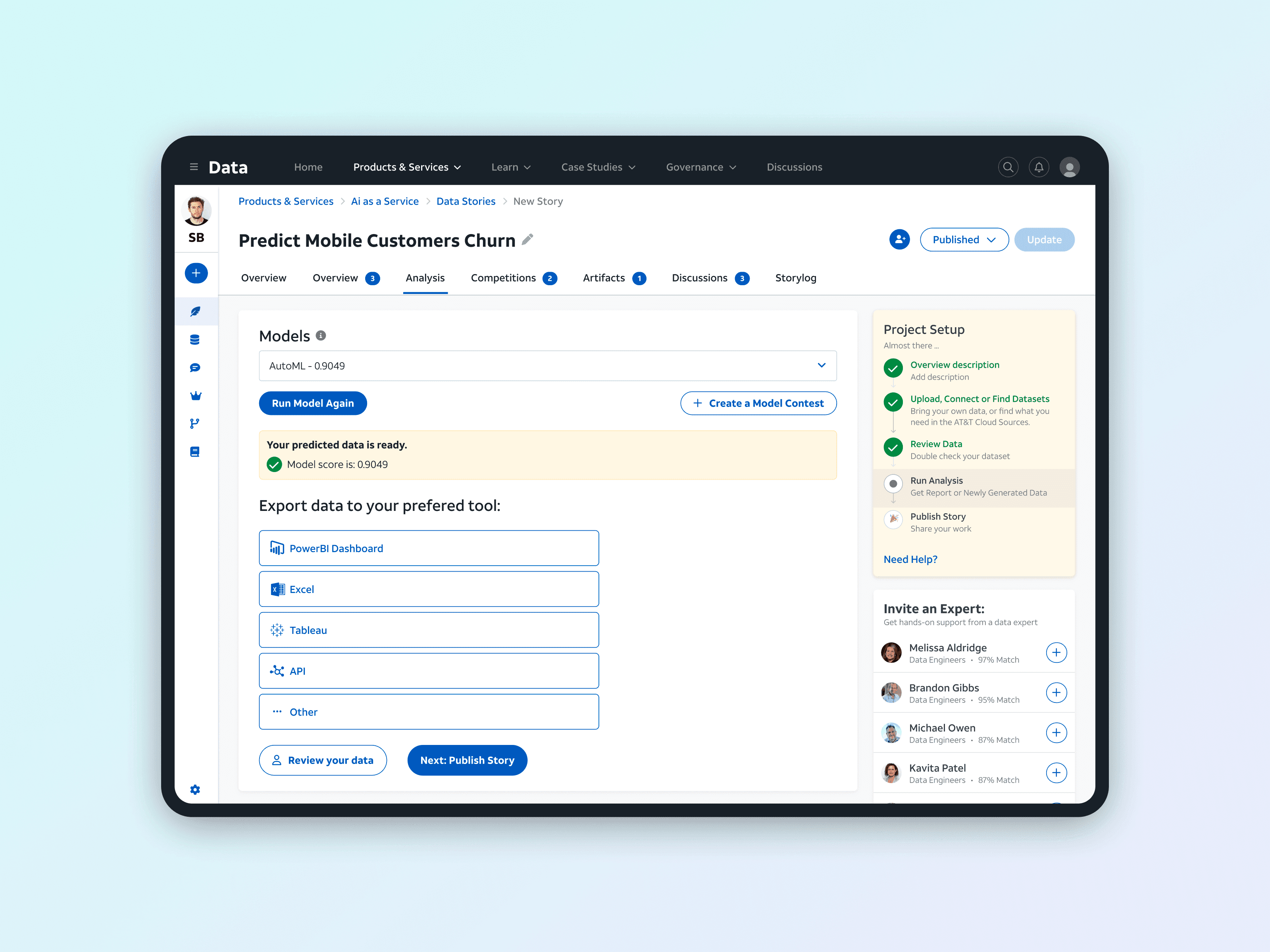Click the Update button

1044,240
